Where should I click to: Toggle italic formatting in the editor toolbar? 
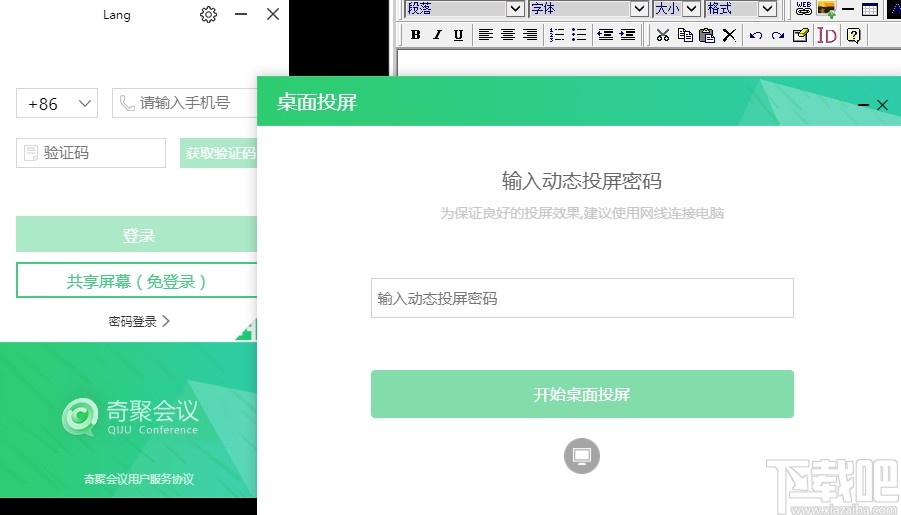point(437,35)
